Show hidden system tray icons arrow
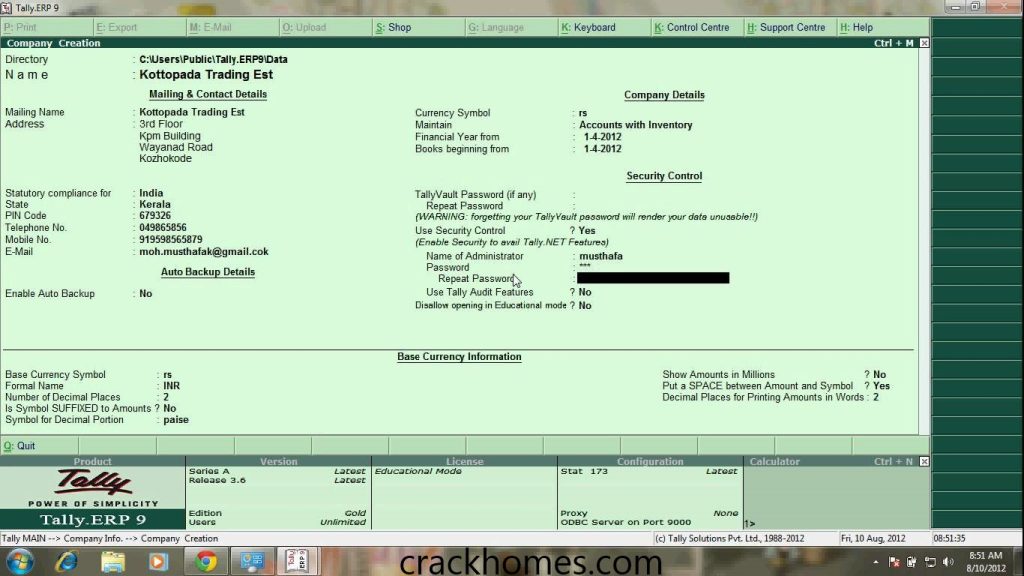Screen dimensions: 1024x576 click(875, 562)
